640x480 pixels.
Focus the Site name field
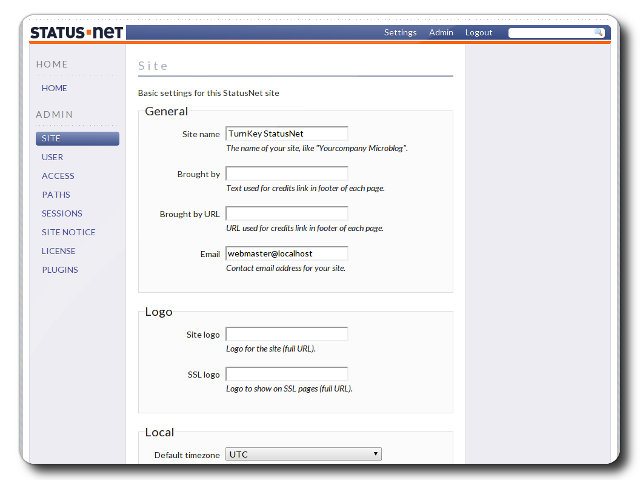coord(286,133)
